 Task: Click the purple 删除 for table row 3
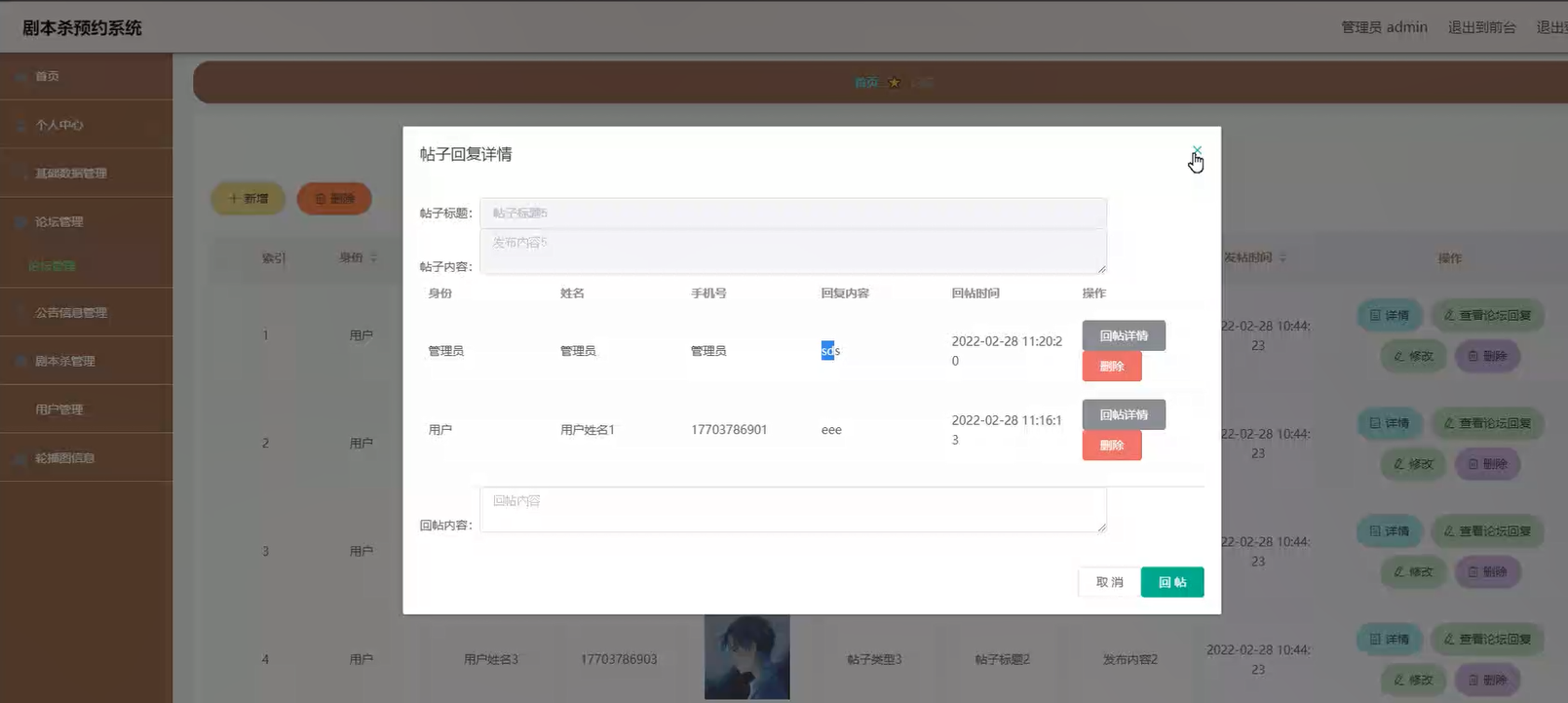pos(1488,572)
